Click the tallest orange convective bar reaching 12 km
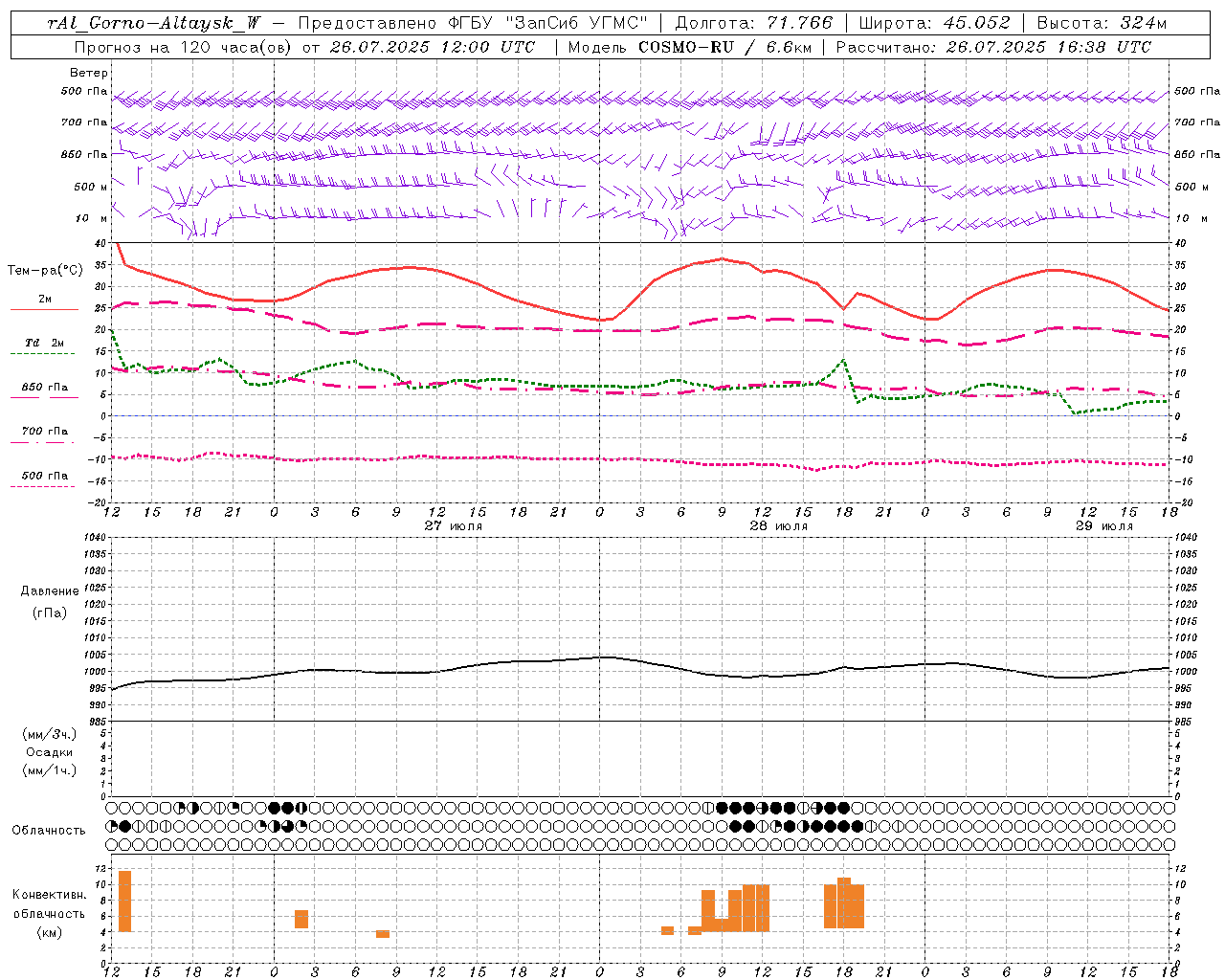Screen dimensions: 1225x980 124,901
